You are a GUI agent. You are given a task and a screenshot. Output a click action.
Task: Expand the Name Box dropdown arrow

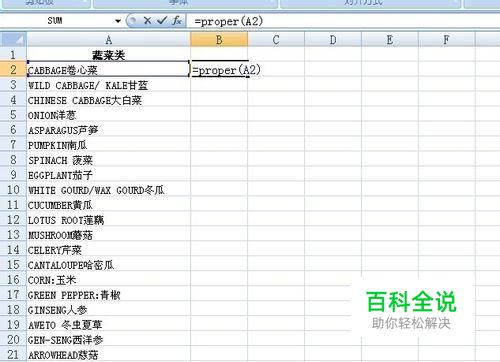coord(118,21)
